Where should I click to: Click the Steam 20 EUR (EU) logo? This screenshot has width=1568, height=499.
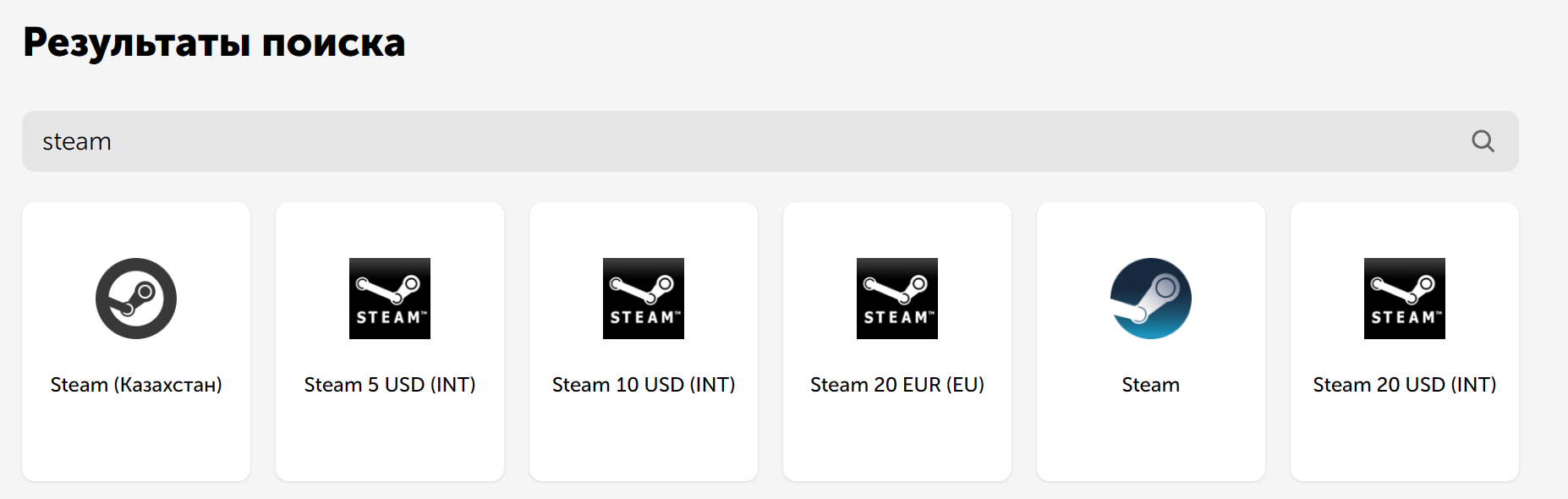click(x=897, y=299)
